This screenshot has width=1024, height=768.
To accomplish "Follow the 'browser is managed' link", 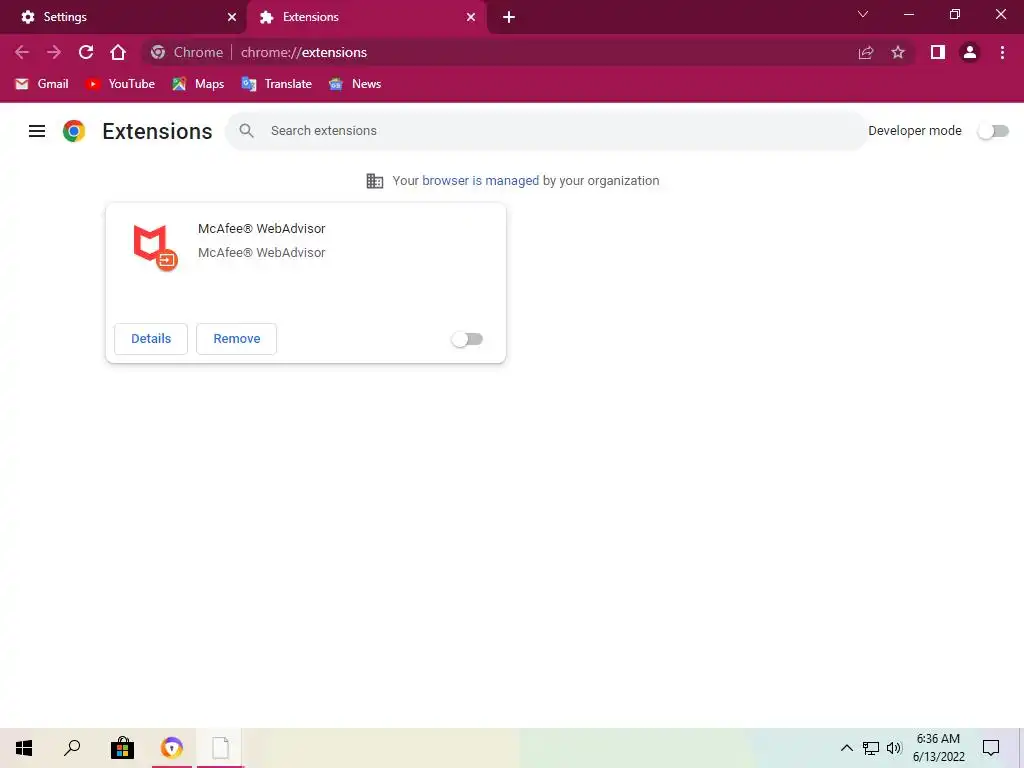I will click(480, 181).
